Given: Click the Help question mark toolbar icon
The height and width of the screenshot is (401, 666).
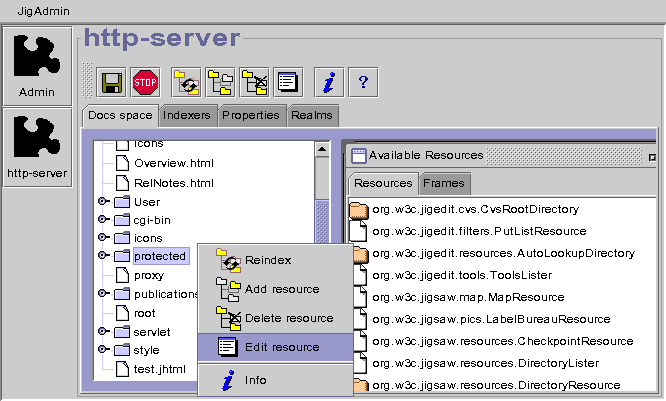Looking at the screenshot, I should (x=363, y=82).
